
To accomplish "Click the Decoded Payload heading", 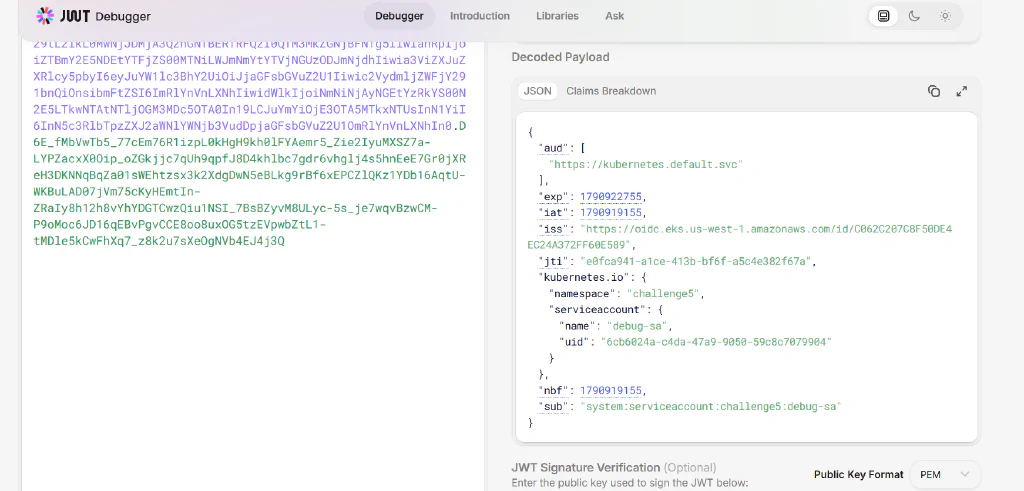I will coord(560,57).
